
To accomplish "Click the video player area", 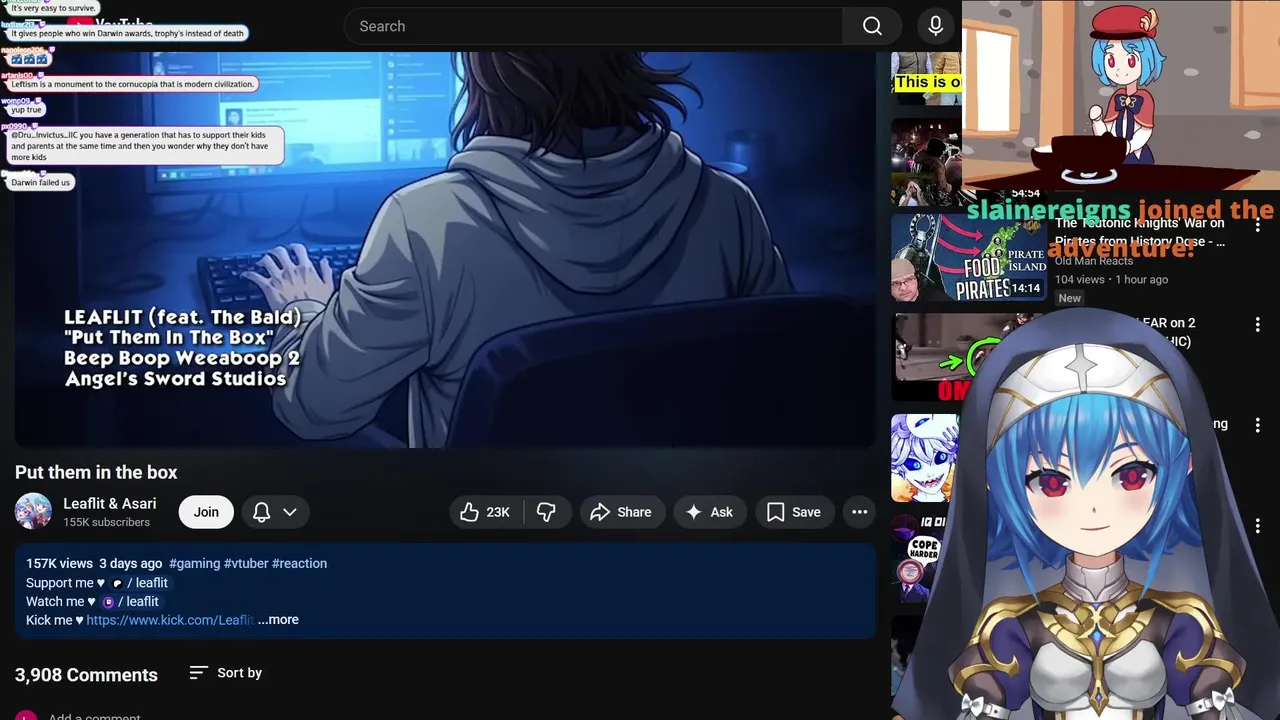I will tap(445, 249).
